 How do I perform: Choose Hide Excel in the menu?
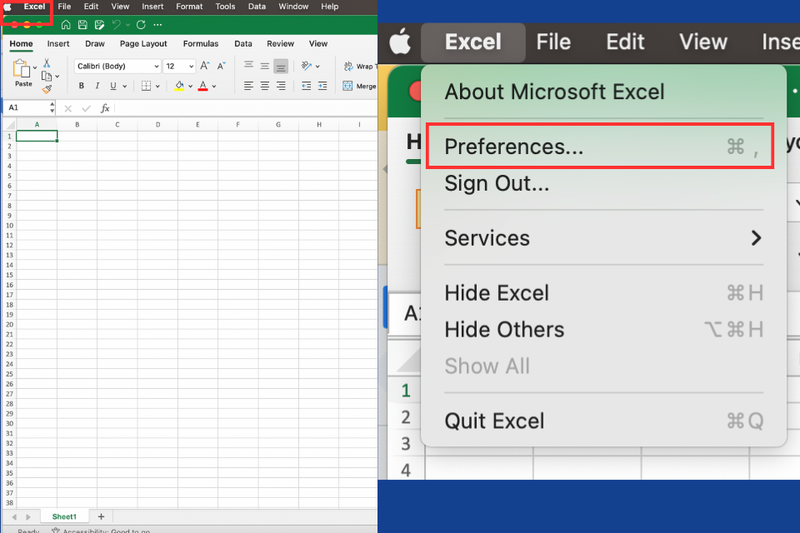click(604, 293)
